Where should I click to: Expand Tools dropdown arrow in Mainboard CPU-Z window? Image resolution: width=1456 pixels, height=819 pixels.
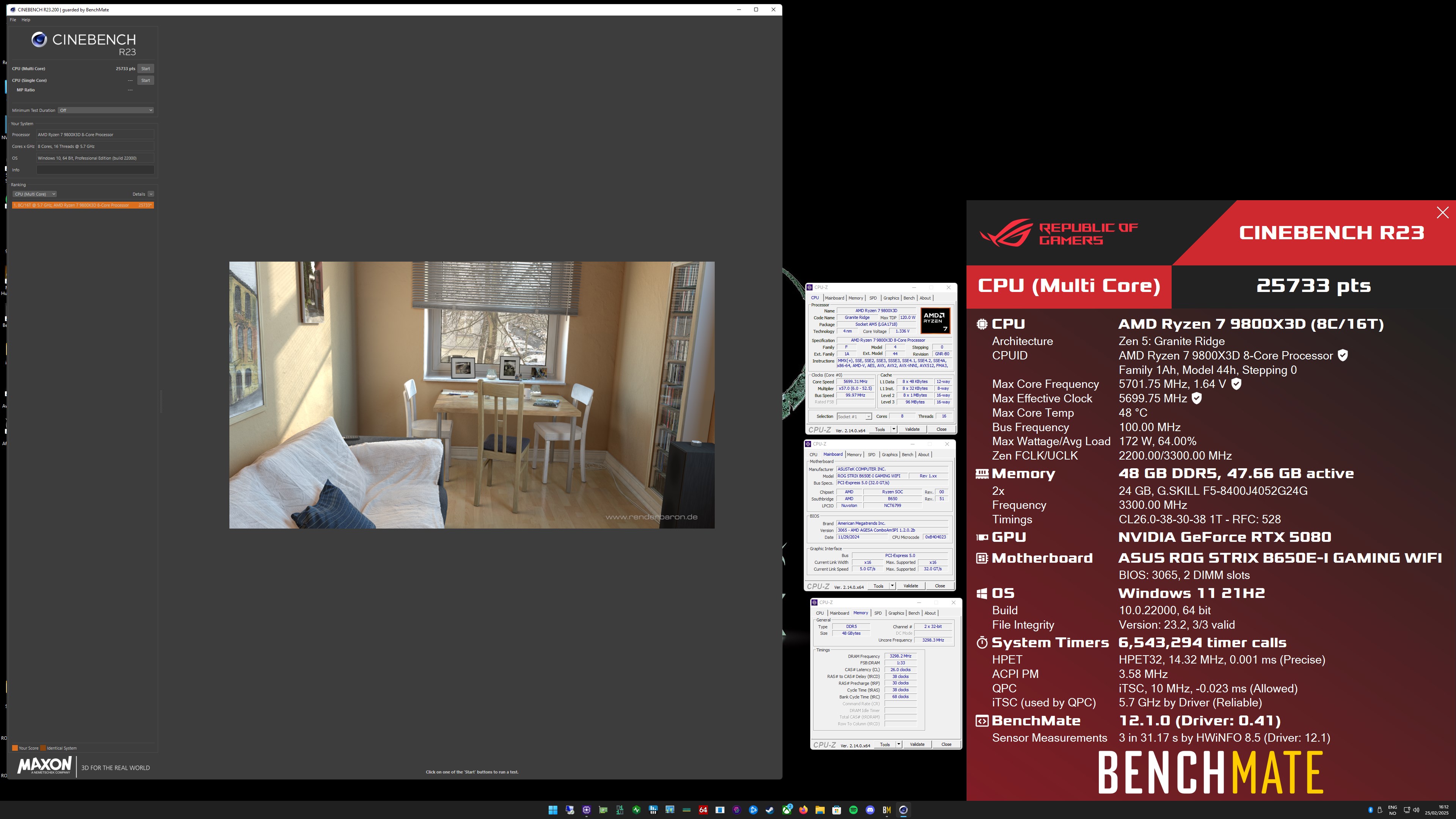892,585
